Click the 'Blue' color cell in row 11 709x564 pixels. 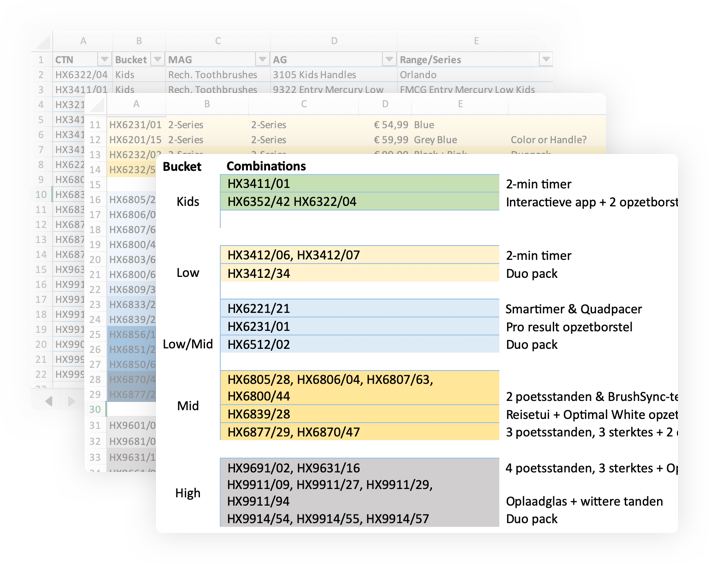[x=460, y=125]
